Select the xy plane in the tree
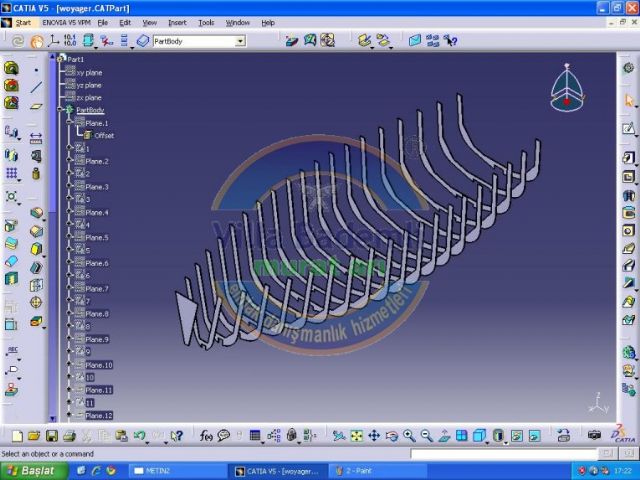Image resolution: width=640 pixels, height=480 pixels. coord(89,73)
